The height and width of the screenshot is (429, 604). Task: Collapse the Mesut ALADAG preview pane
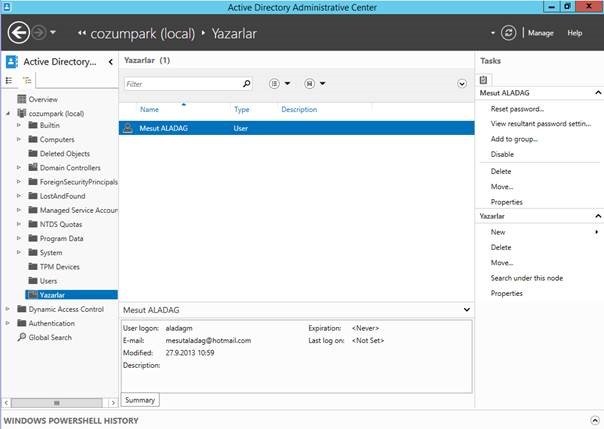[466, 310]
